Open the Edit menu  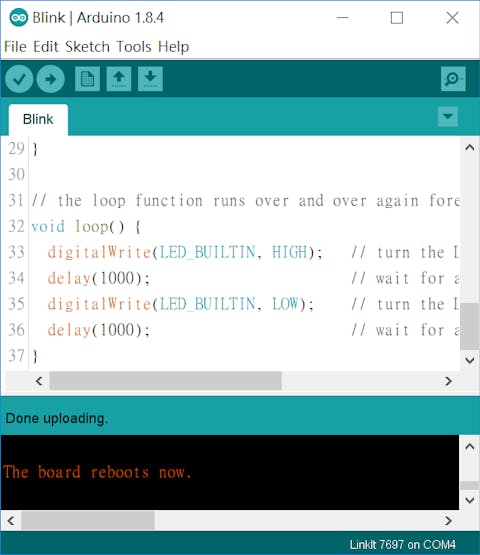tap(46, 47)
